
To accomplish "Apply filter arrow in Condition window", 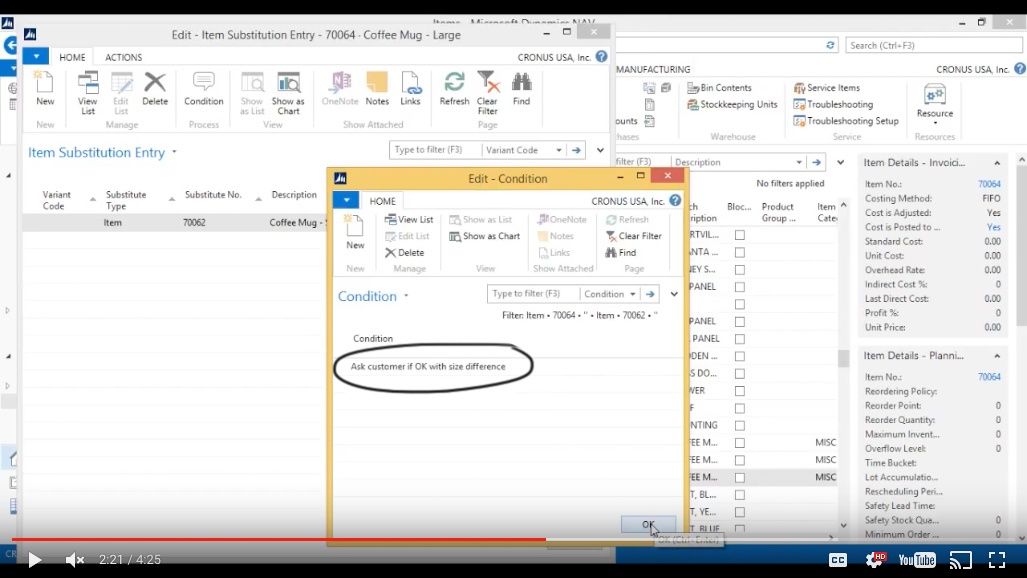I will click(650, 294).
